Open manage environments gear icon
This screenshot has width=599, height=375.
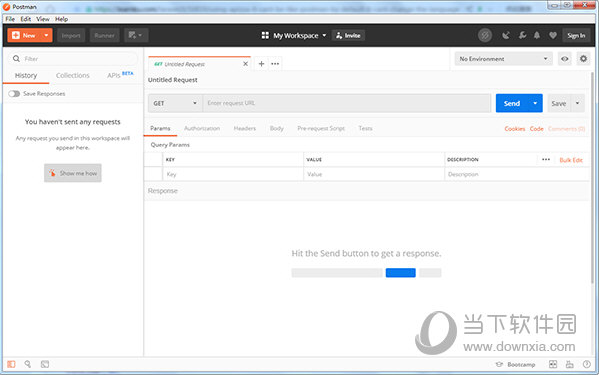pos(583,59)
